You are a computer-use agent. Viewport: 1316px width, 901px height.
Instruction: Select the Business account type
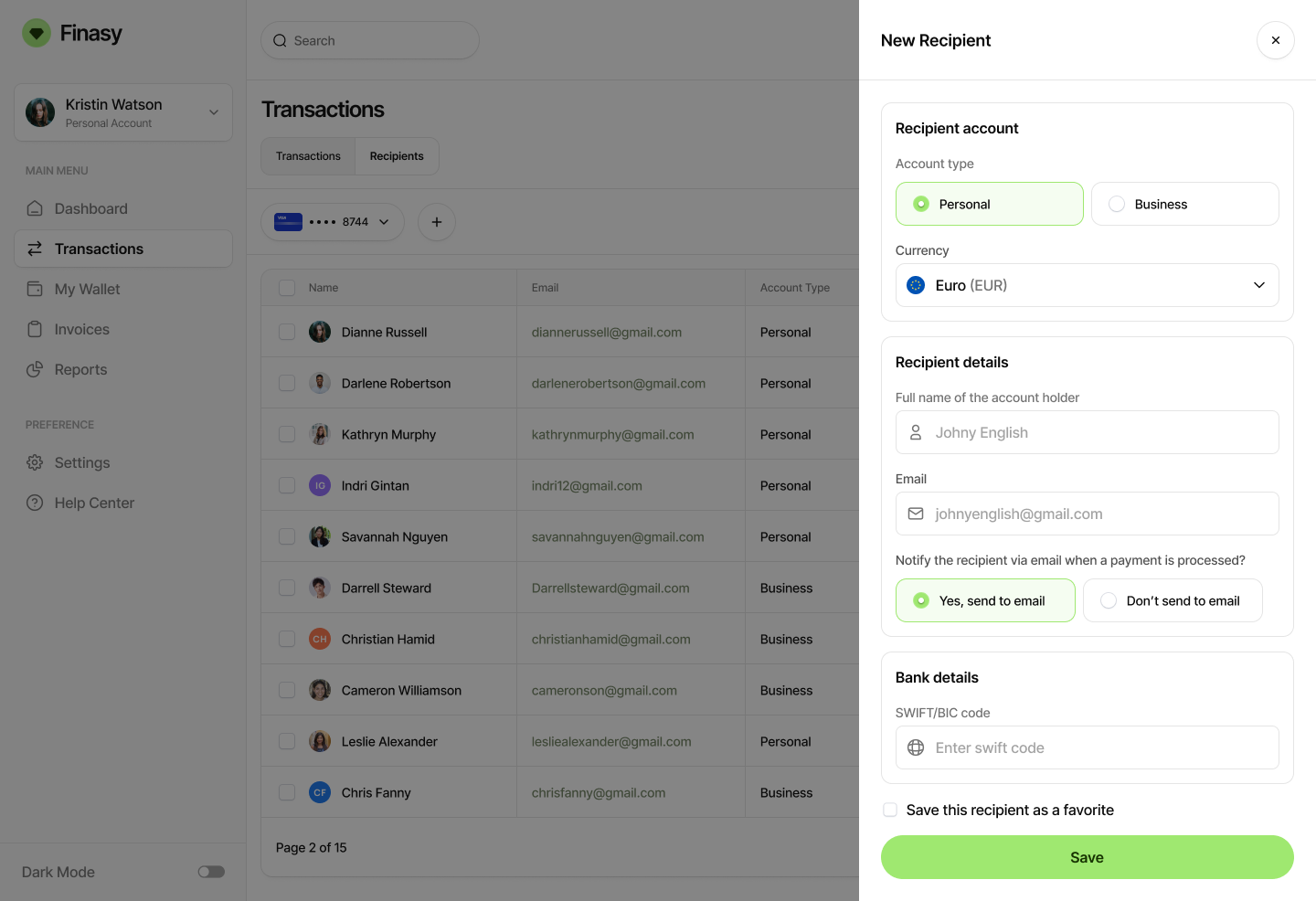1185,204
